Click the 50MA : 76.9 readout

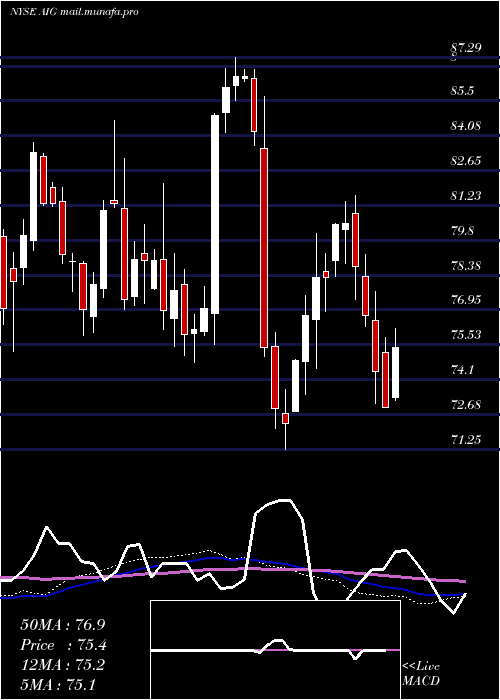point(63,625)
